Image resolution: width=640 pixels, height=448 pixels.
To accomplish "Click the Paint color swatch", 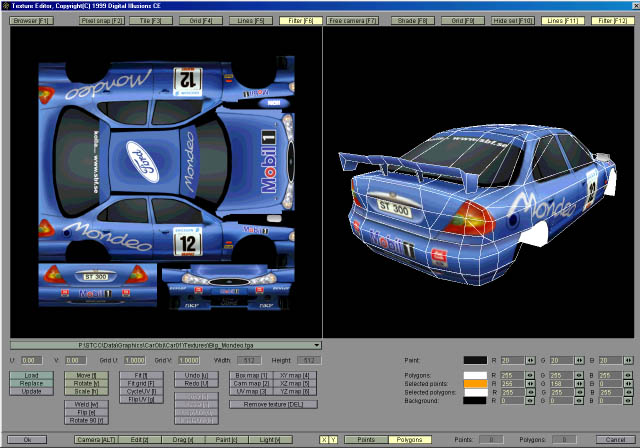I will tap(475, 360).
